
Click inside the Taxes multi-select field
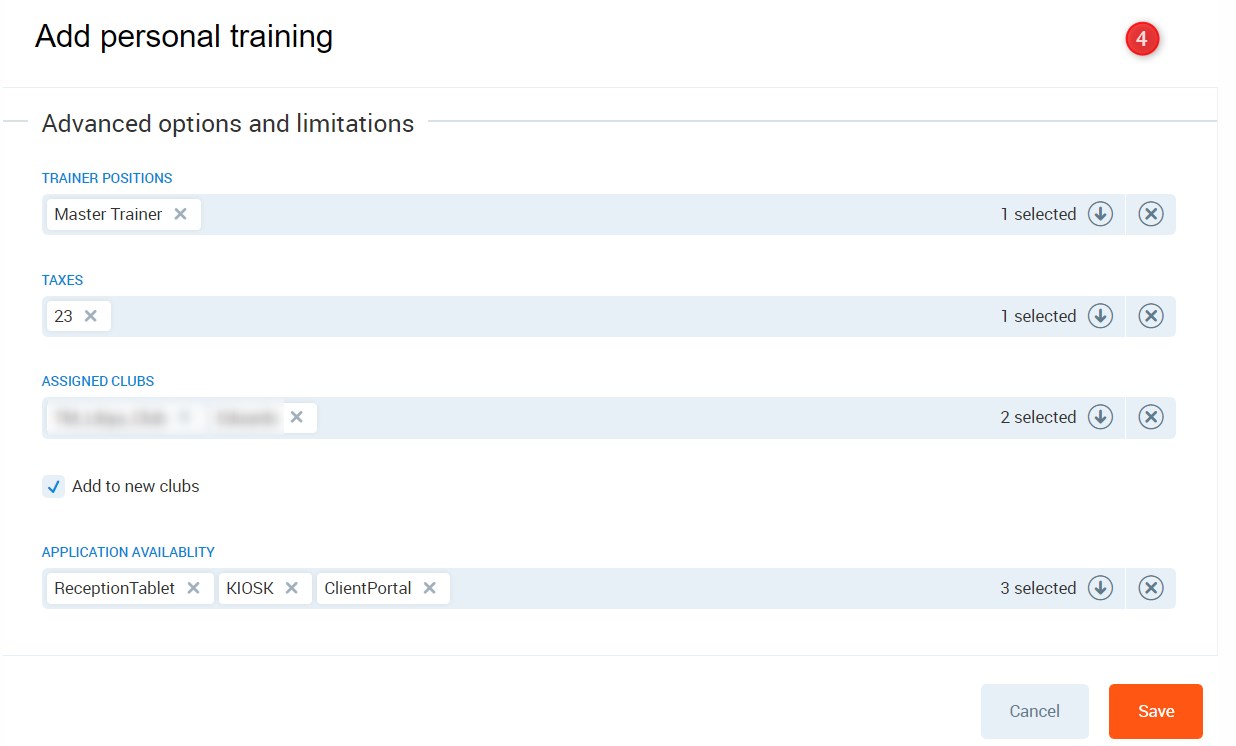click(550, 316)
